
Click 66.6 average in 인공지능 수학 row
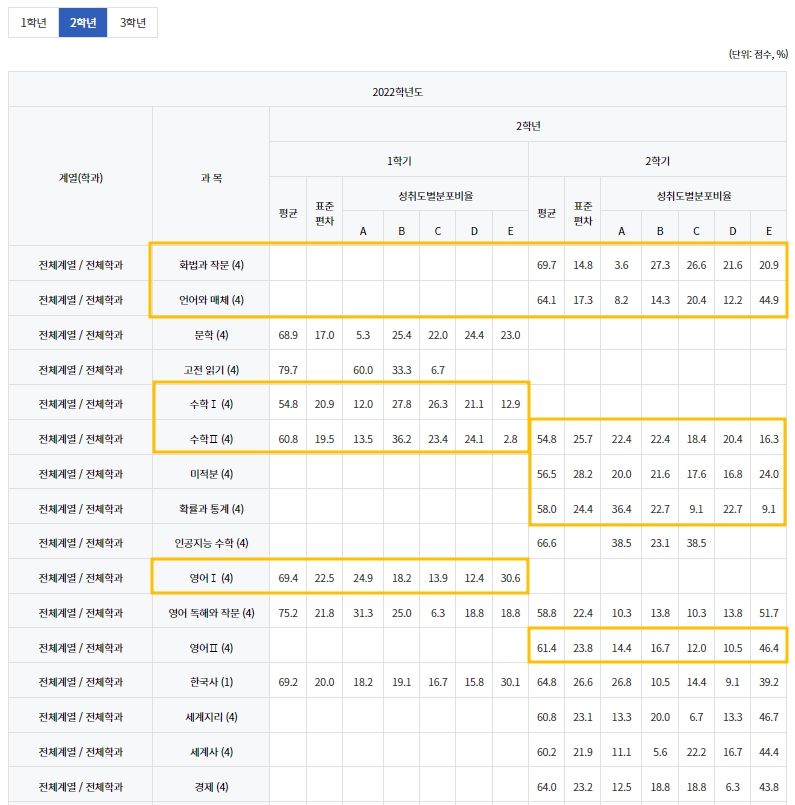tap(546, 543)
